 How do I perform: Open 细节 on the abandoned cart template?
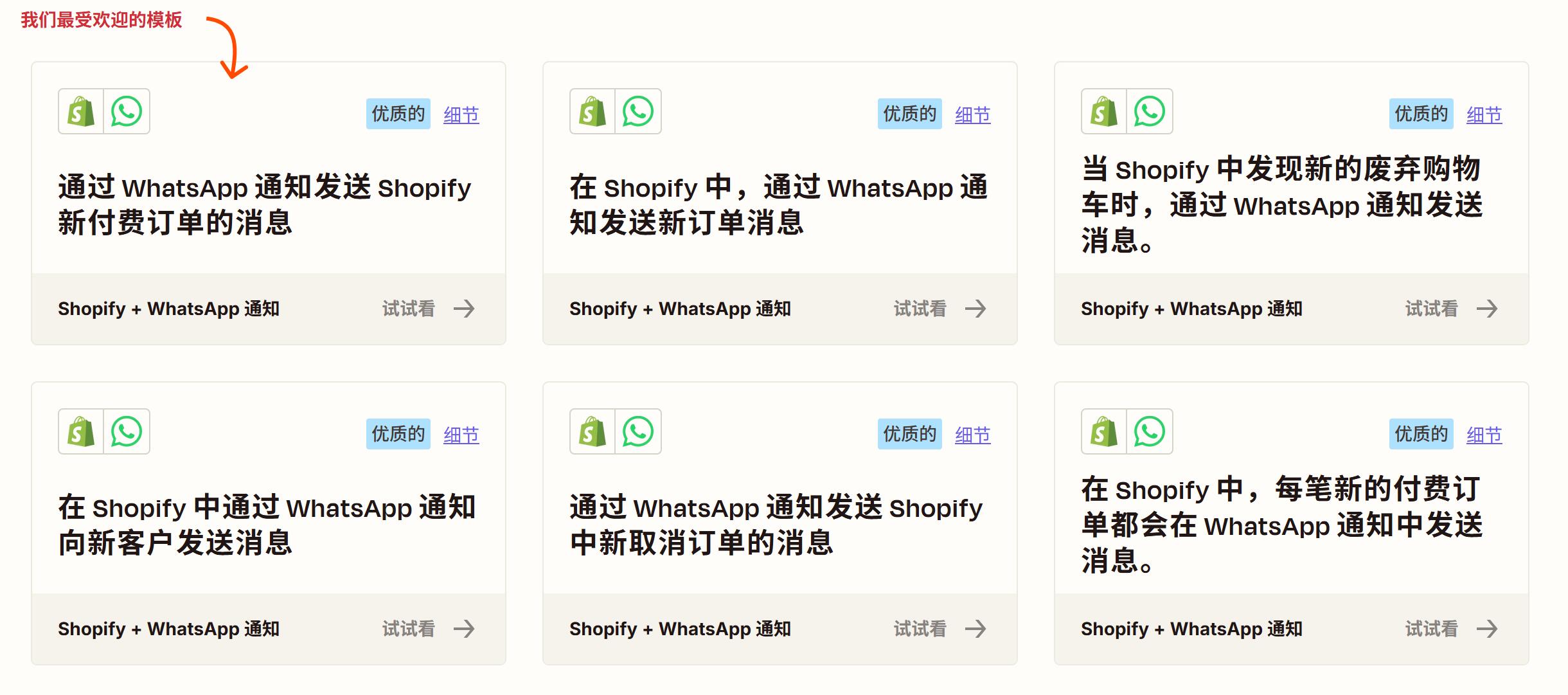coord(1484,114)
